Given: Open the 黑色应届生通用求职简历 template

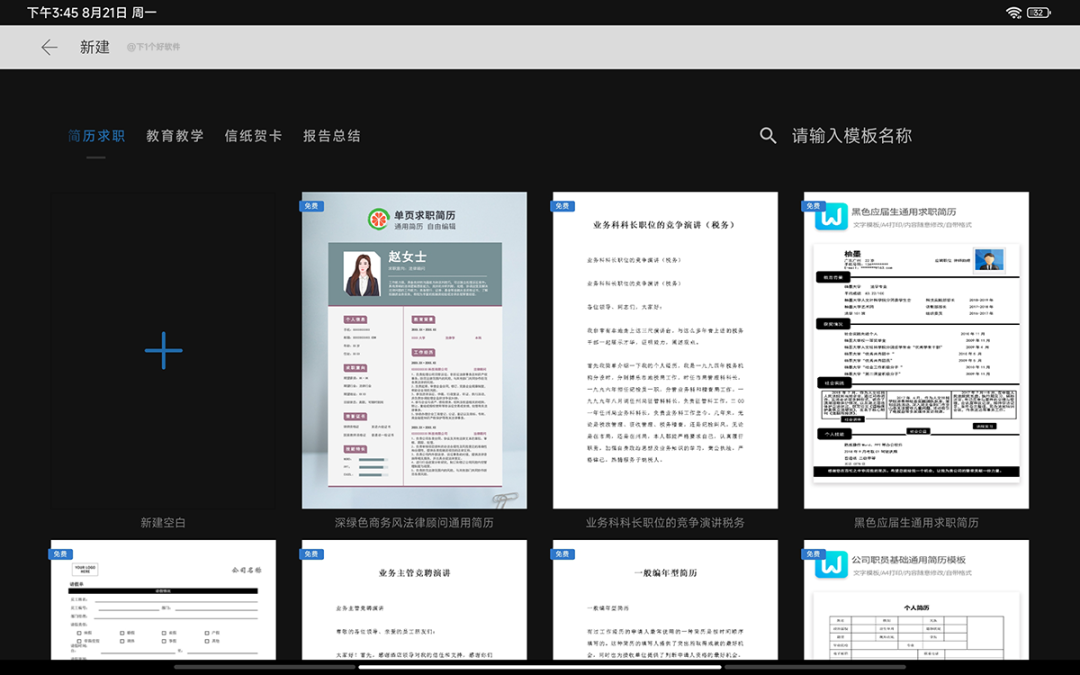Looking at the screenshot, I should [x=916, y=351].
